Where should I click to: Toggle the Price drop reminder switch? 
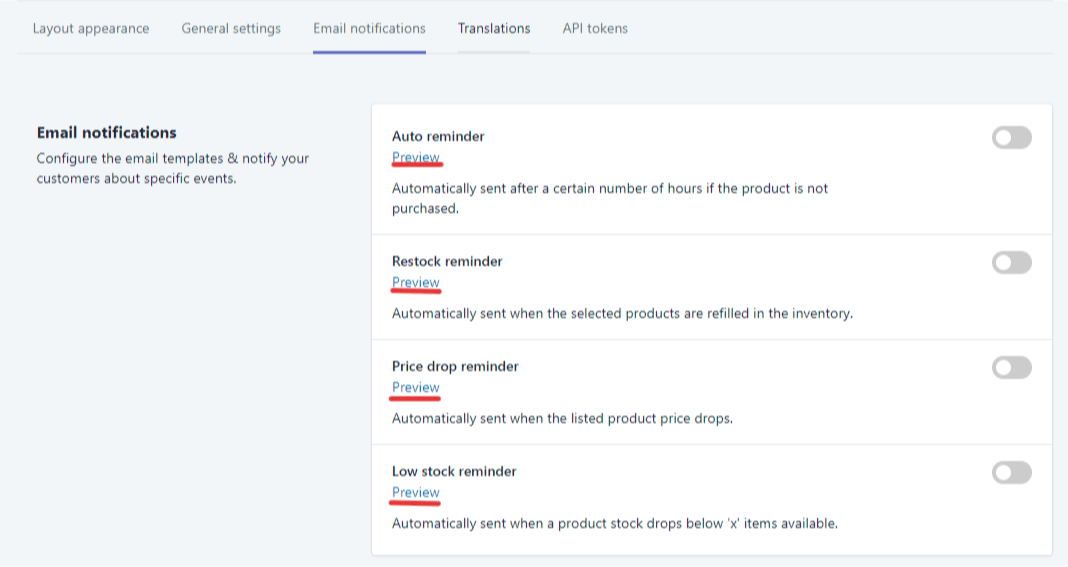click(x=1011, y=368)
